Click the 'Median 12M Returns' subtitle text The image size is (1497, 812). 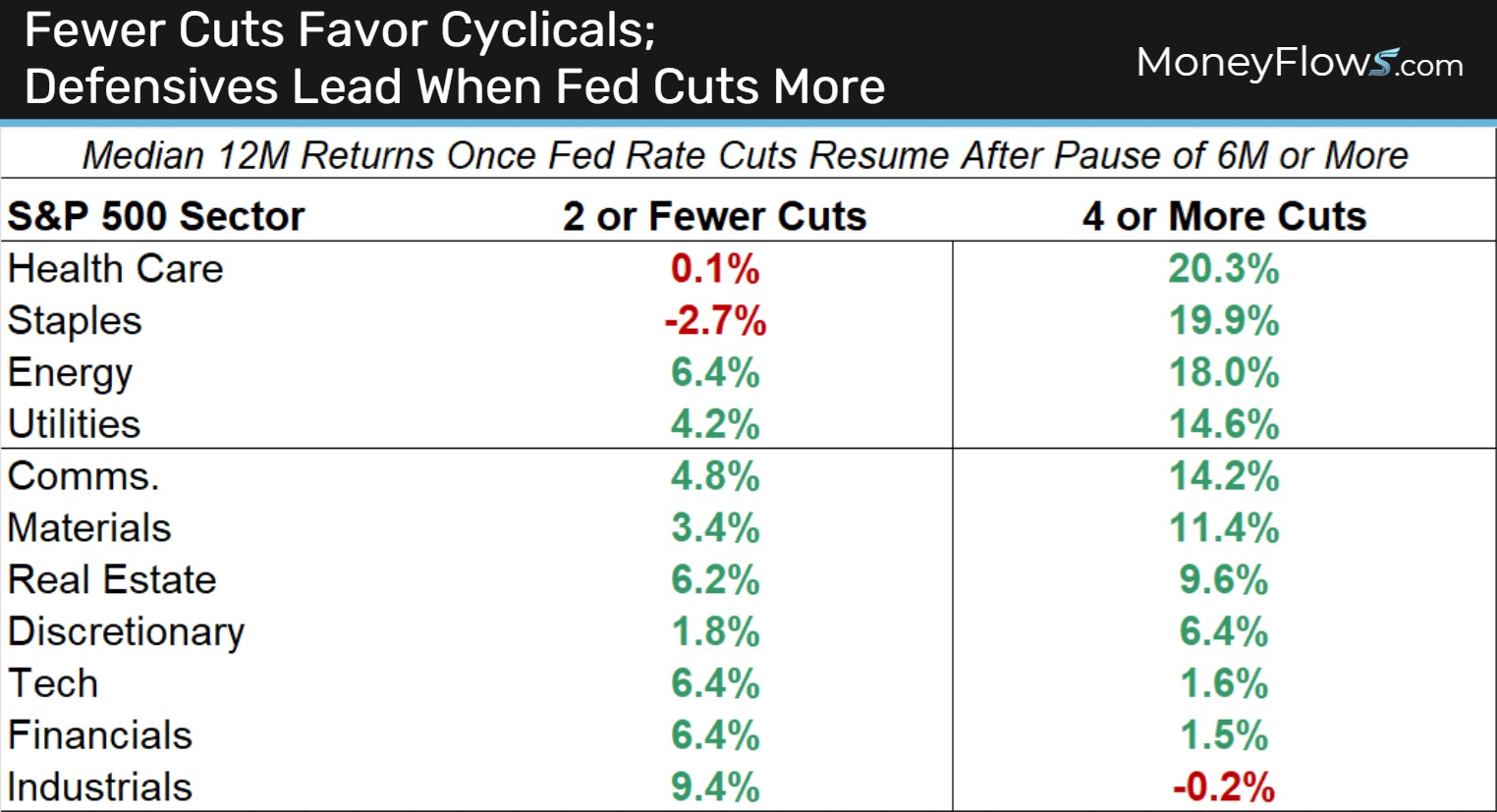pos(745,155)
